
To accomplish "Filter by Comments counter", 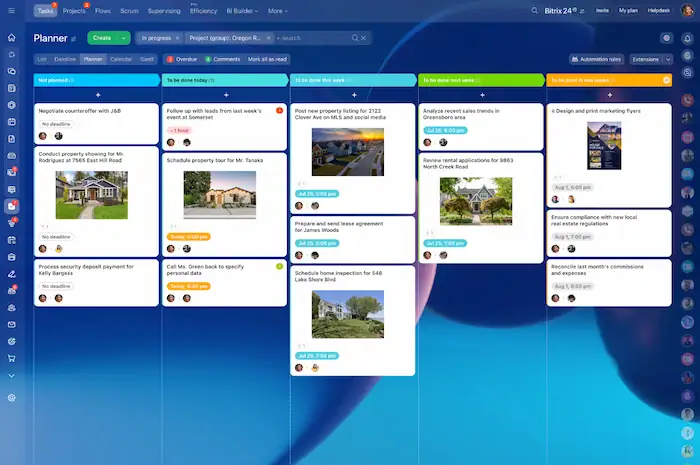I will (222, 59).
